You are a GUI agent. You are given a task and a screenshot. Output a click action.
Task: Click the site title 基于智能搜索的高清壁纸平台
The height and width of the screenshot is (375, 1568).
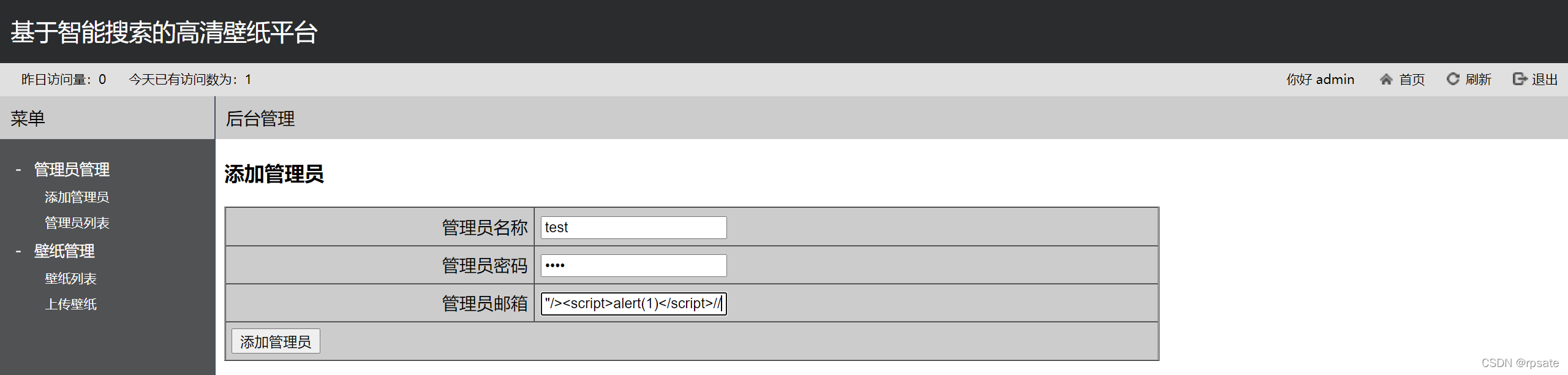tap(164, 32)
